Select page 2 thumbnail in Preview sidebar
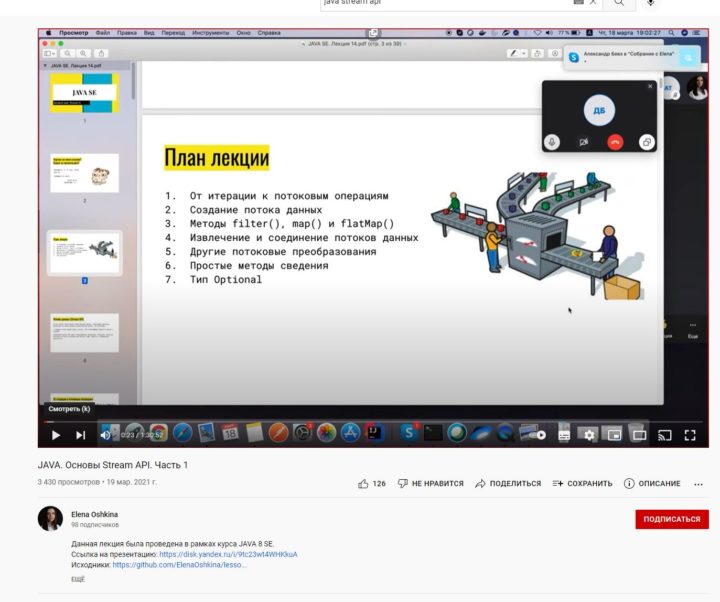 pyautogui.click(x=84, y=173)
